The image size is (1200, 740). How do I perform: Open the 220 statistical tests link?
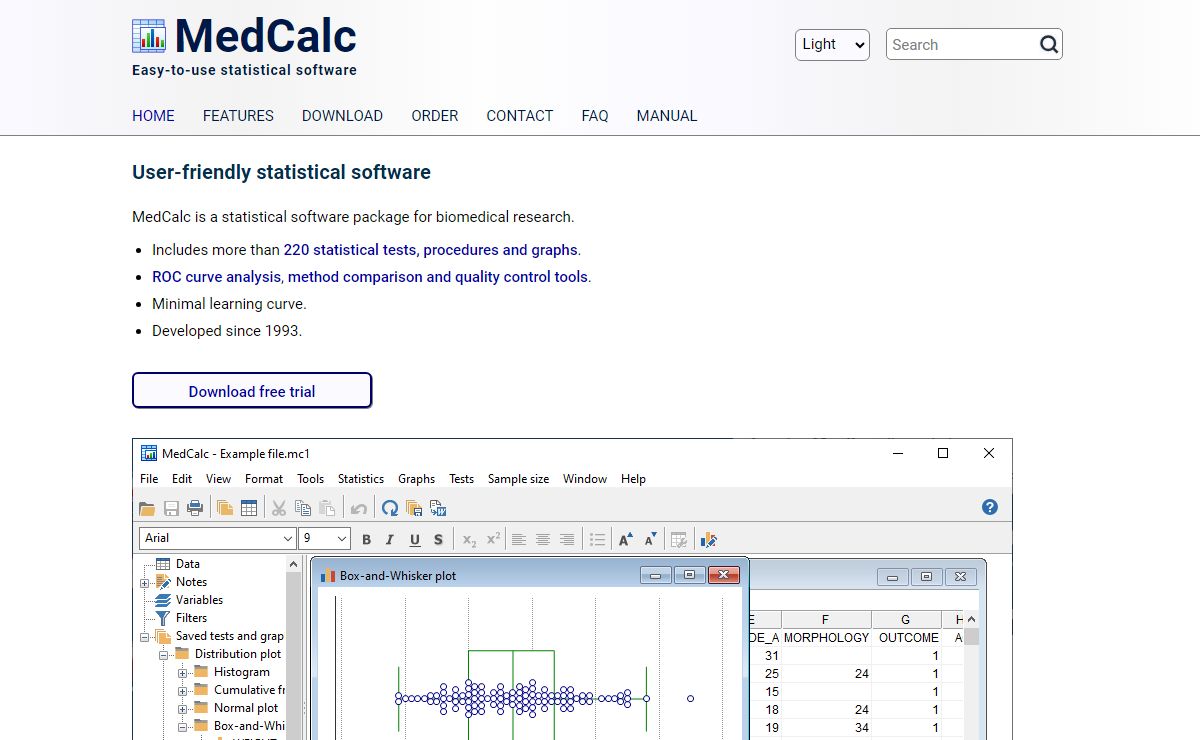coord(430,250)
